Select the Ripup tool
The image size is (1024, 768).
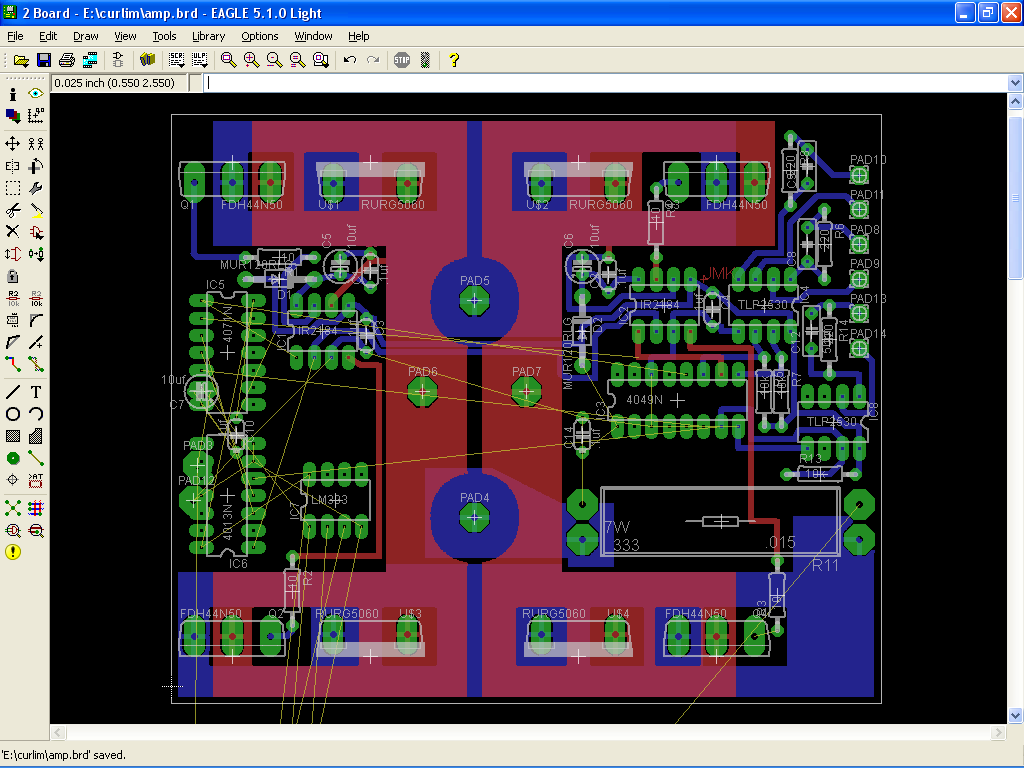36,364
